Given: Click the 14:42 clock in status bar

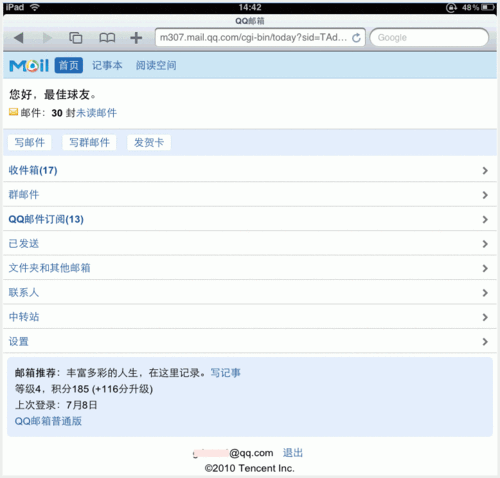Looking at the screenshot, I should pyautogui.click(x=250, y=7).
